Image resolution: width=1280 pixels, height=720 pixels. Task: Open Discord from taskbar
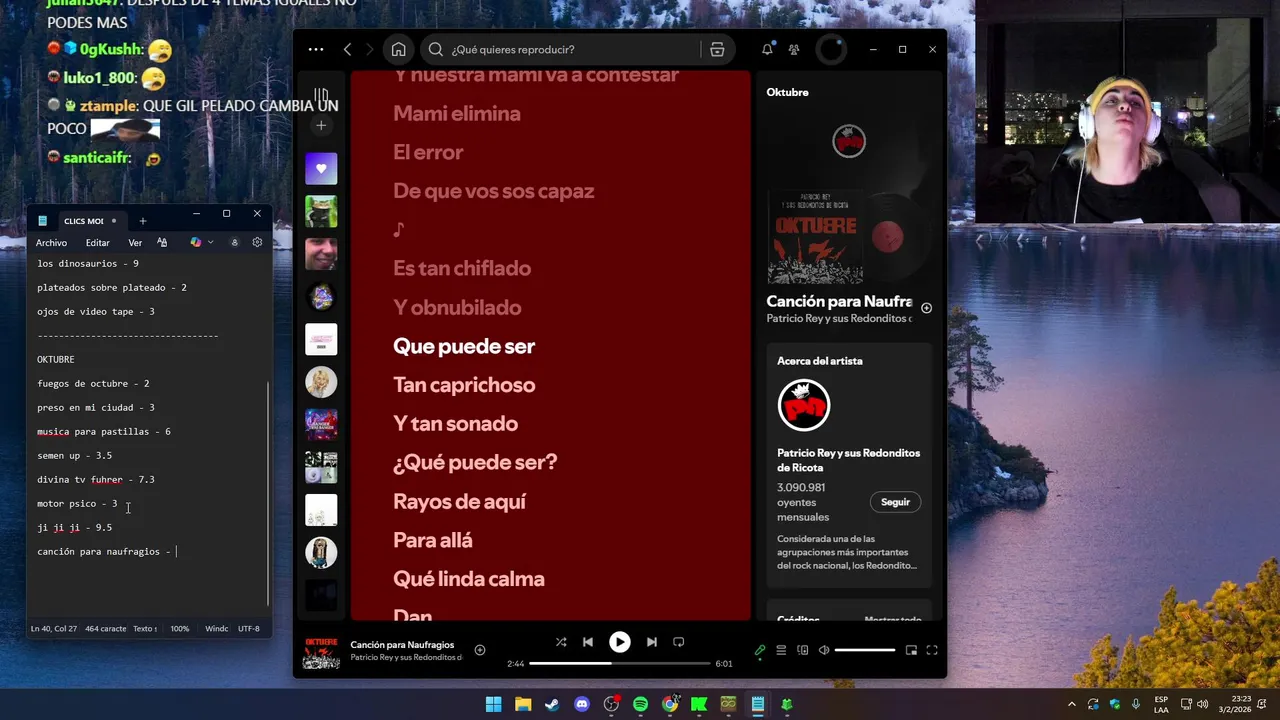pyautogui.click(x=582, y=704)
